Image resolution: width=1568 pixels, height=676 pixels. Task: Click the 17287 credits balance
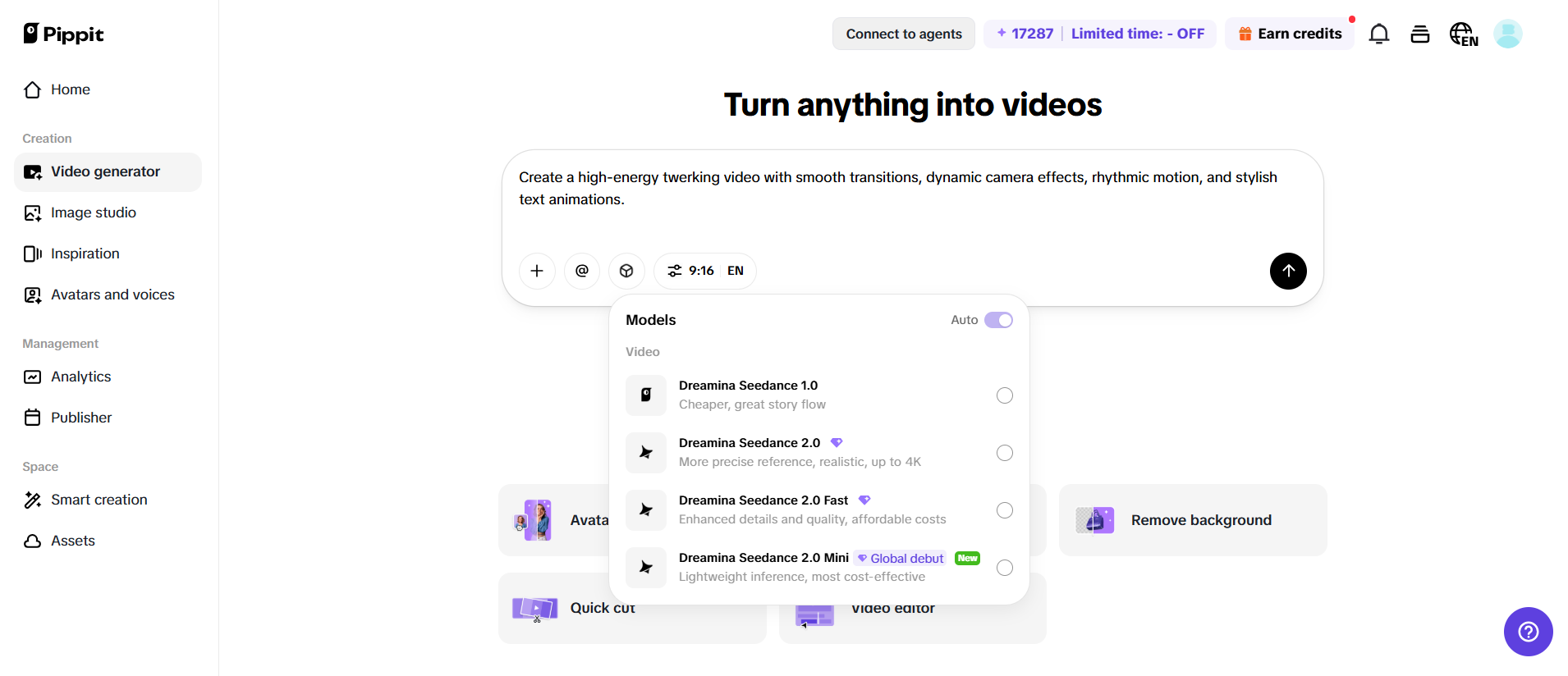1025,34
